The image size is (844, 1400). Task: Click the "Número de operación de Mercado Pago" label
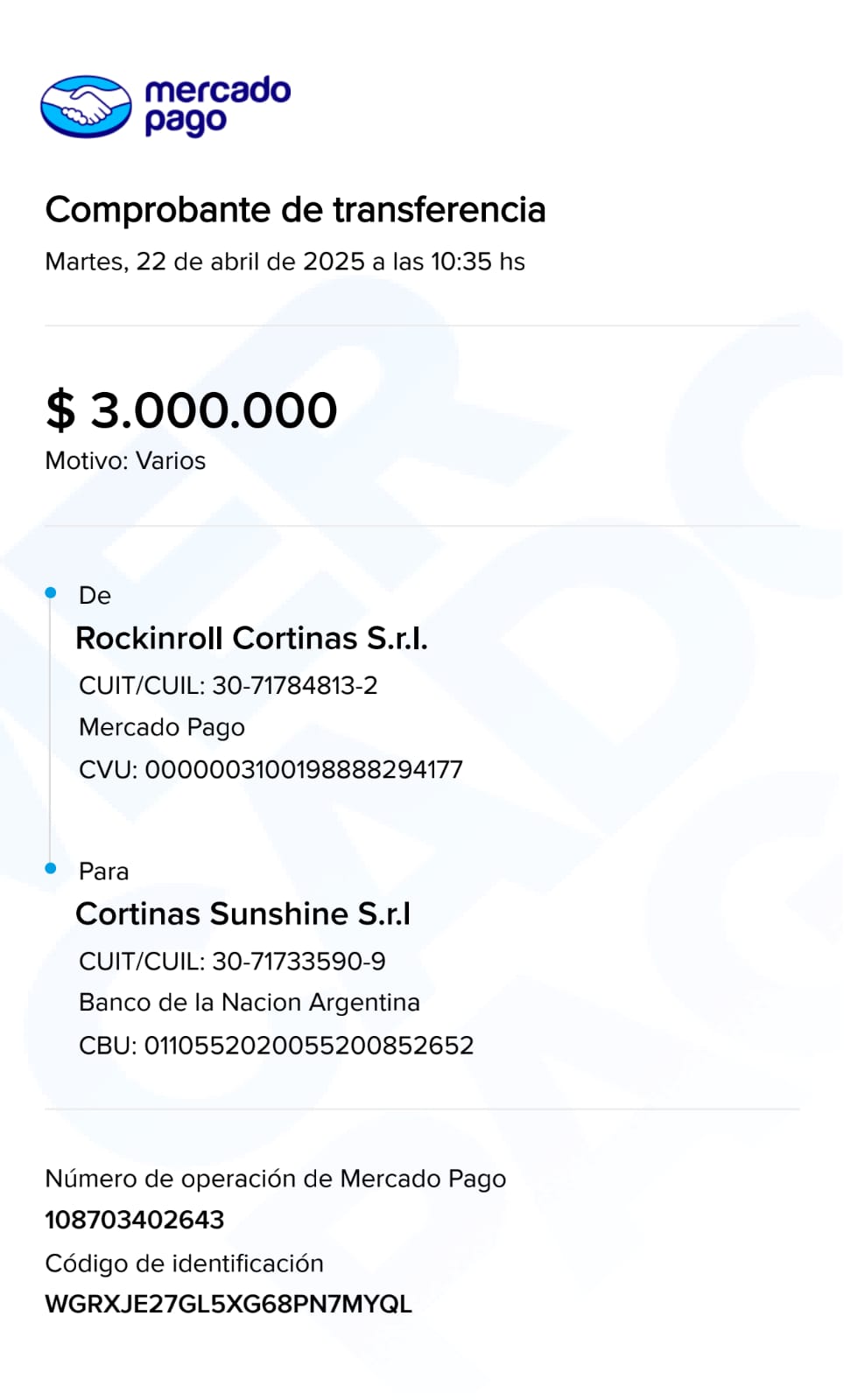(x=275, y=1179)
